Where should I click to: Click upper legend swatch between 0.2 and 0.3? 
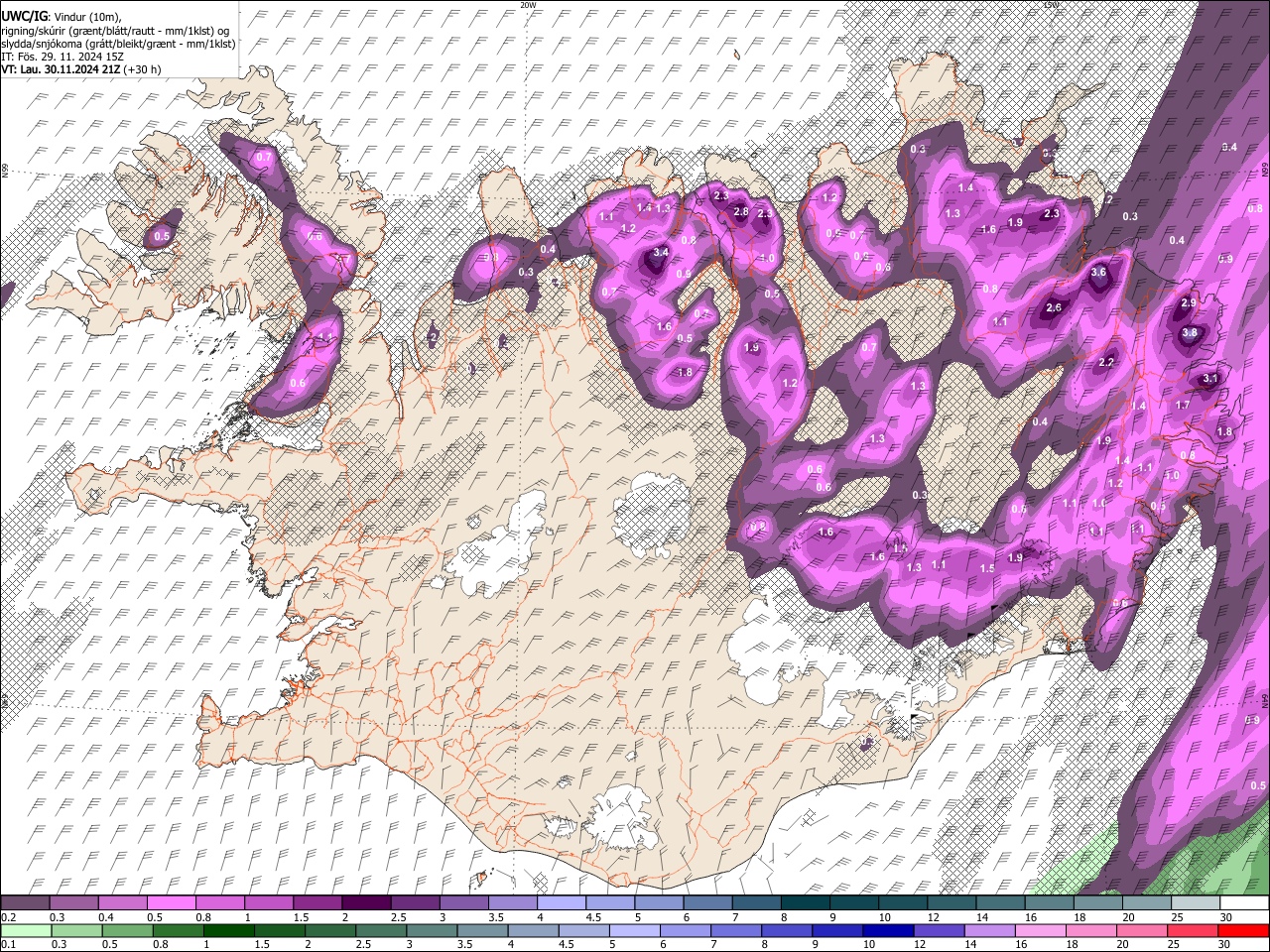coord(25,903)
